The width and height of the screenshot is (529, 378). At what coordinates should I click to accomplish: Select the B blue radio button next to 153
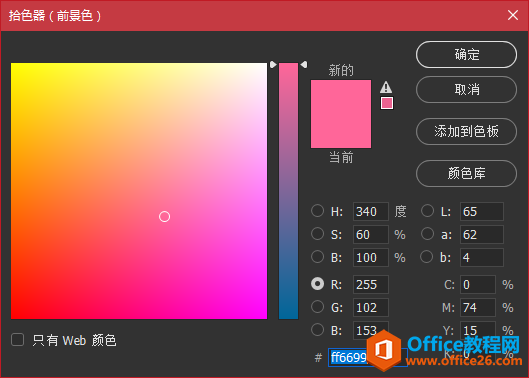[x=317, y=330]
